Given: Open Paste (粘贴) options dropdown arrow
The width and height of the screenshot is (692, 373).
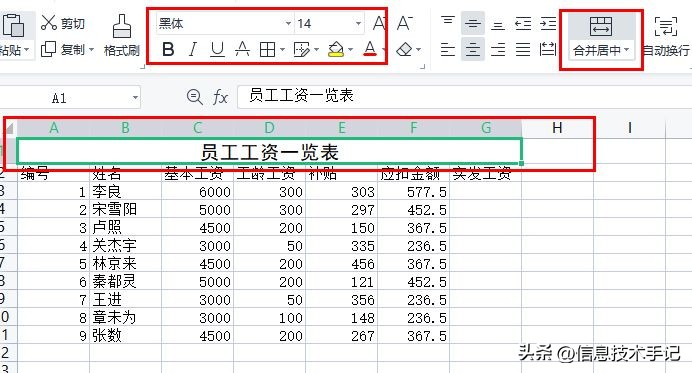Looking at the screenshot, I should (x=26, y=50).
